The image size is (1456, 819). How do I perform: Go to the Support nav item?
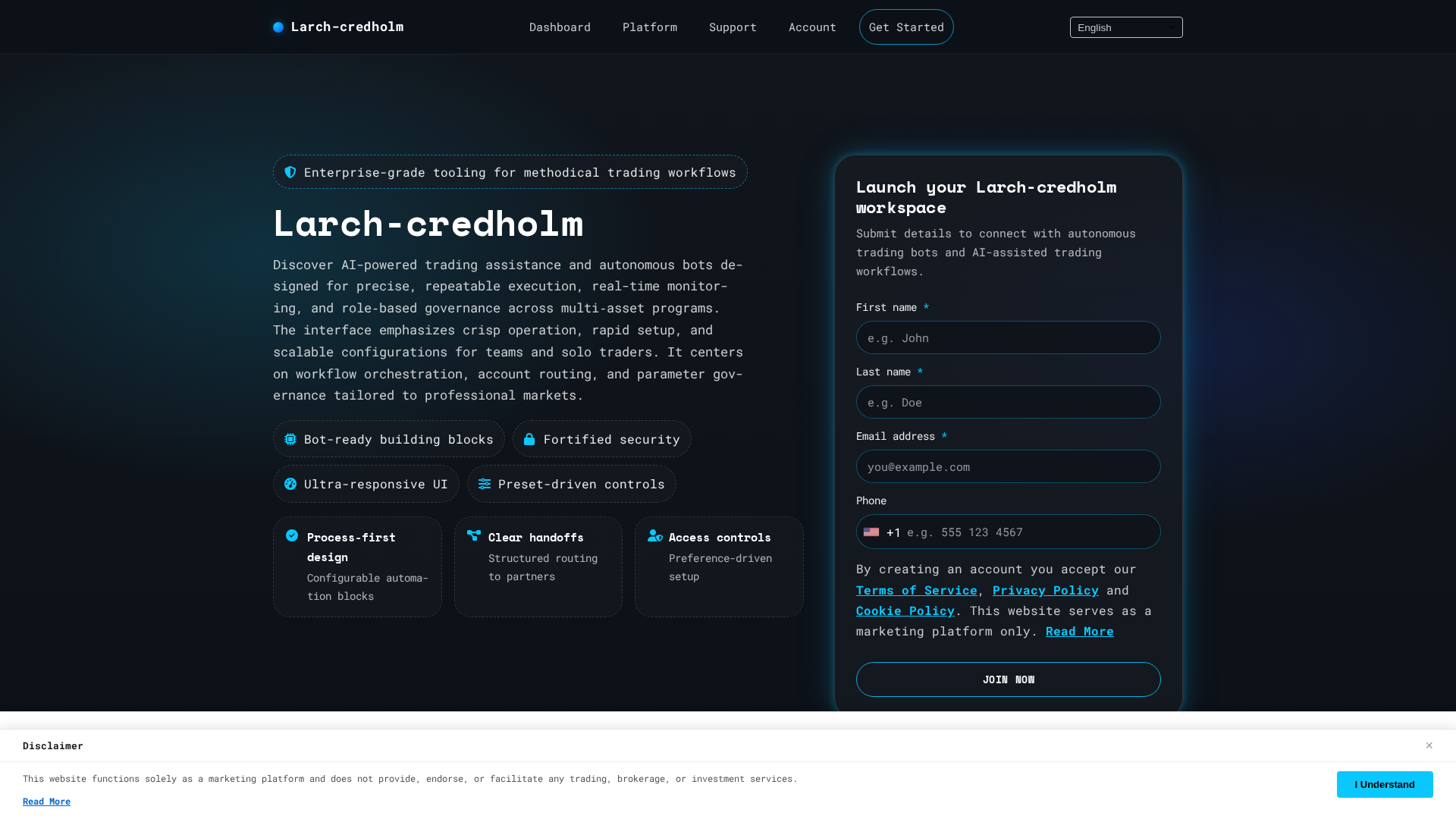[733, 27]
